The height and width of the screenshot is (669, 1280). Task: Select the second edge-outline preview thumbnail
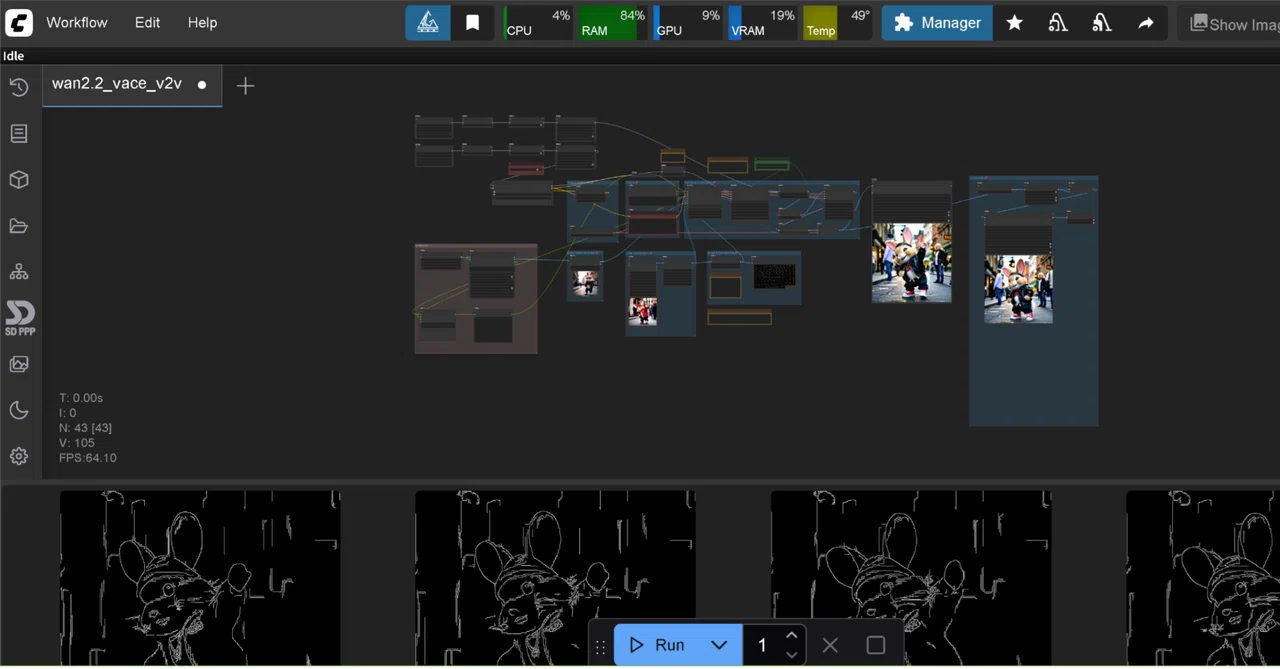tap(555, 577)
